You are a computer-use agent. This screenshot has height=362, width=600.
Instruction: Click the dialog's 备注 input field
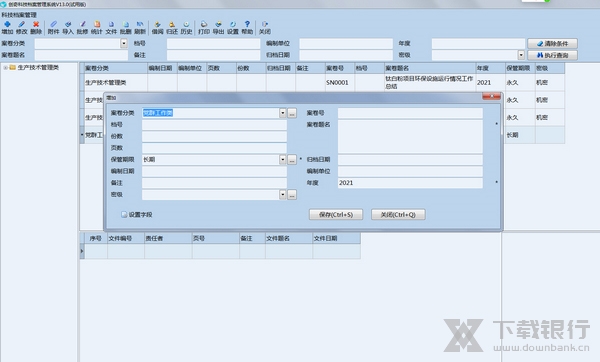click(214, 183)
